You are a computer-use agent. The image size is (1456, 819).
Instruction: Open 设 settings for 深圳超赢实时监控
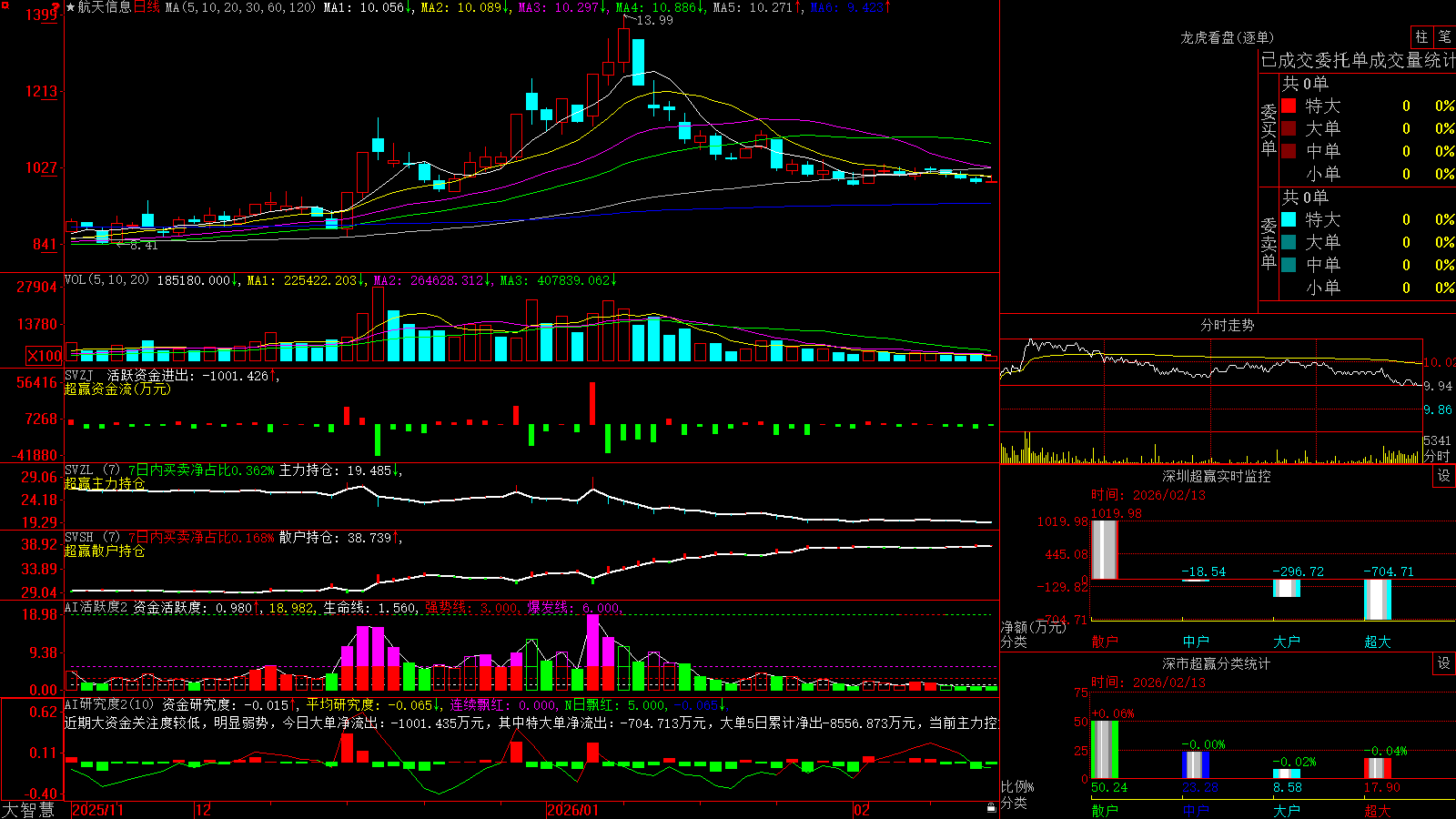click(x=1444, y=476)
